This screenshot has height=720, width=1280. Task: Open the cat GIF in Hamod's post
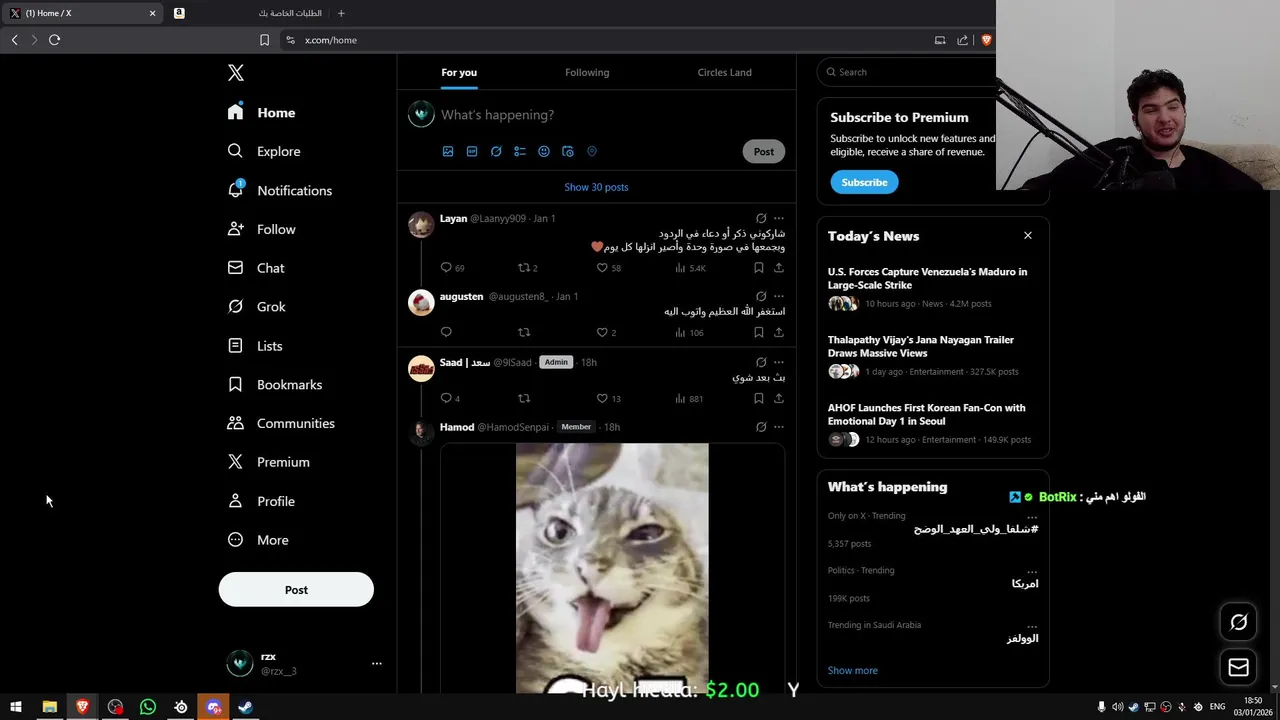[612, 568]
